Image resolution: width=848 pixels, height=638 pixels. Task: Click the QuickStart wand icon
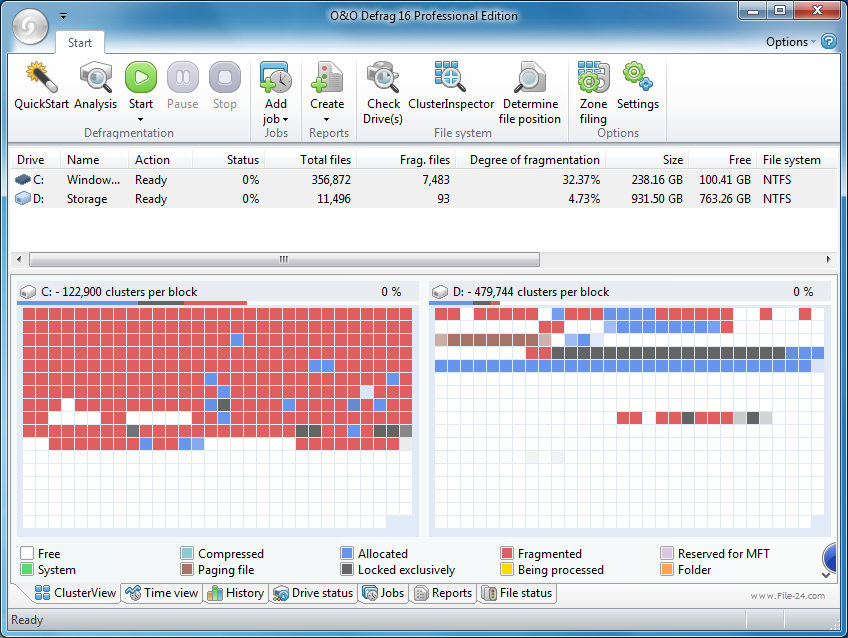(41, 77)
